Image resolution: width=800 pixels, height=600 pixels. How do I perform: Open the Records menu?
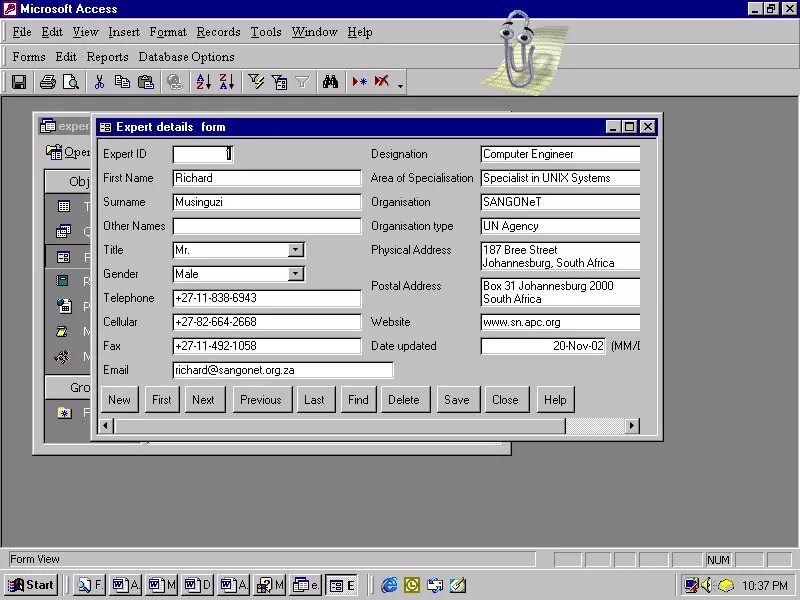(x=218, y=32)
